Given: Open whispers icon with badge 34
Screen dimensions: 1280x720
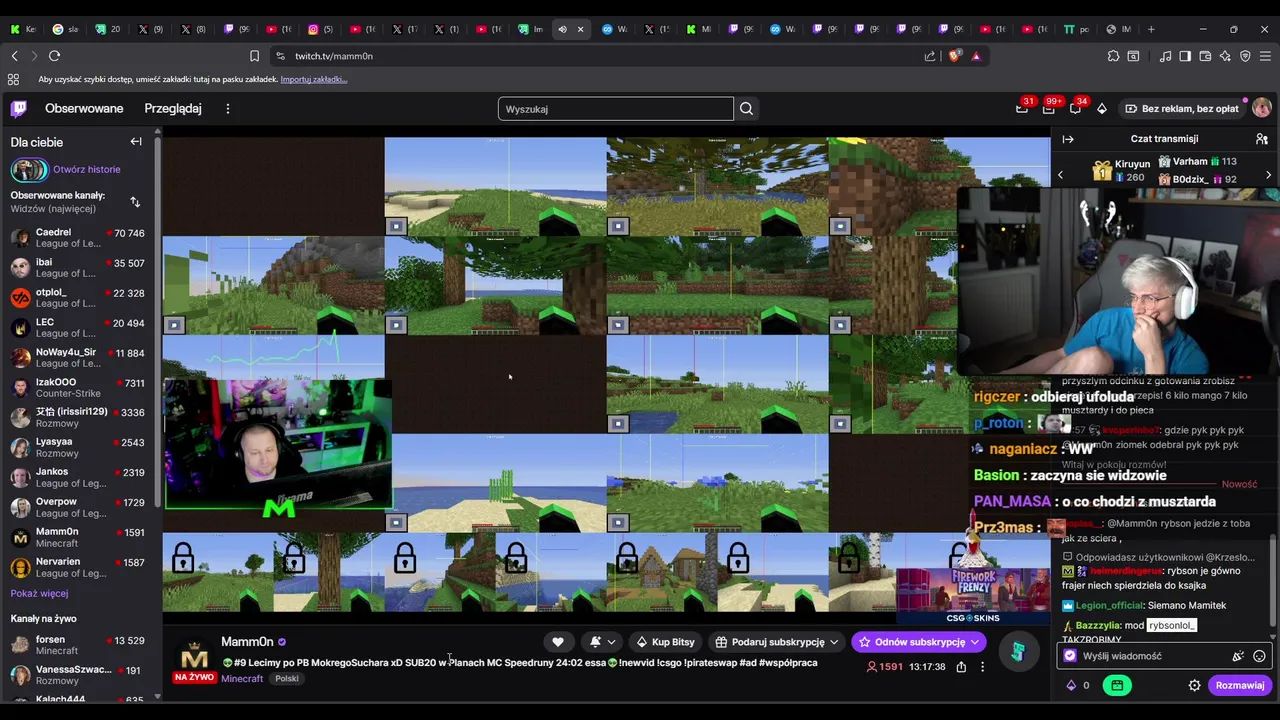Looking at the screenshot, I should pos(1076,108).
